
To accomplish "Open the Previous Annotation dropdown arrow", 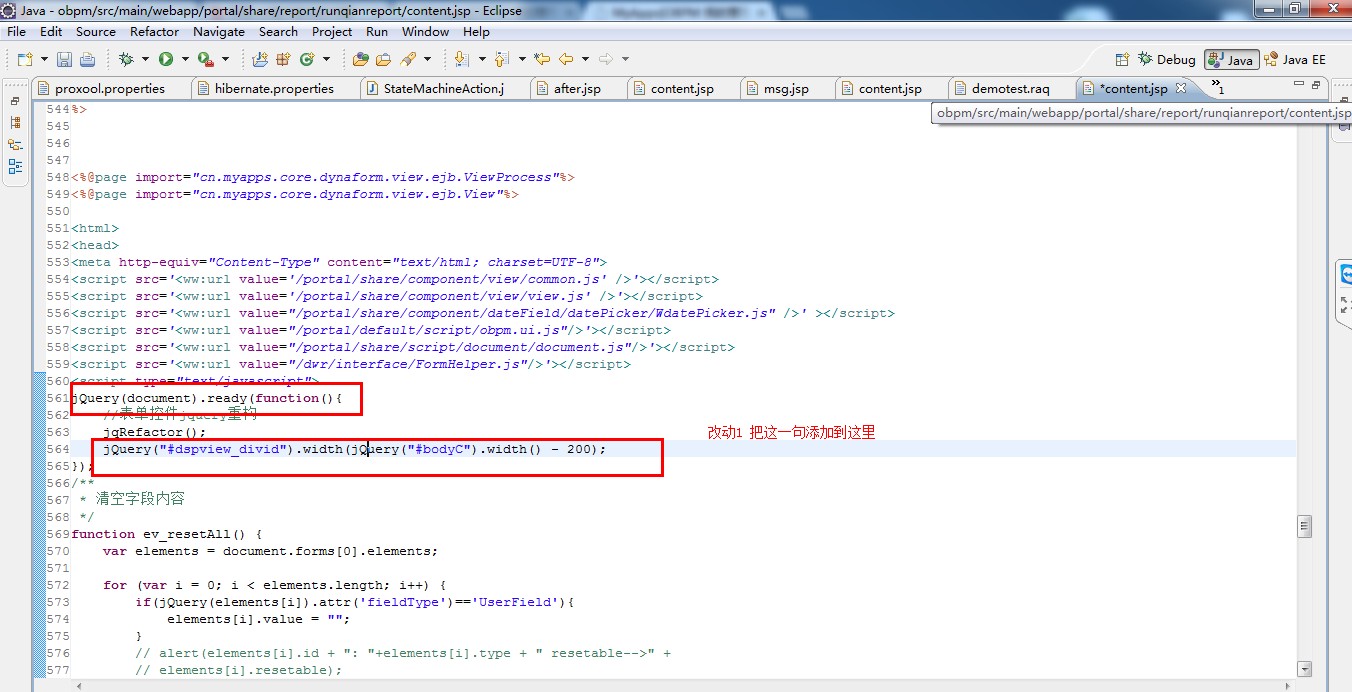I will [522, 59].
